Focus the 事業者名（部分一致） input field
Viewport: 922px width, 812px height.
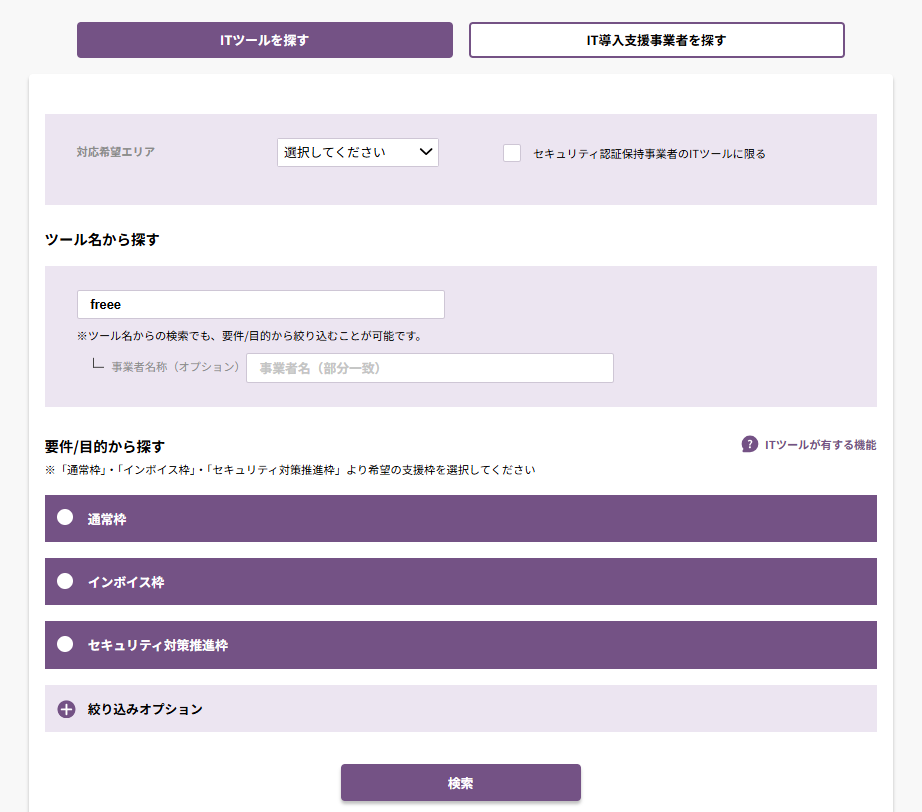(x=429, y=368)
